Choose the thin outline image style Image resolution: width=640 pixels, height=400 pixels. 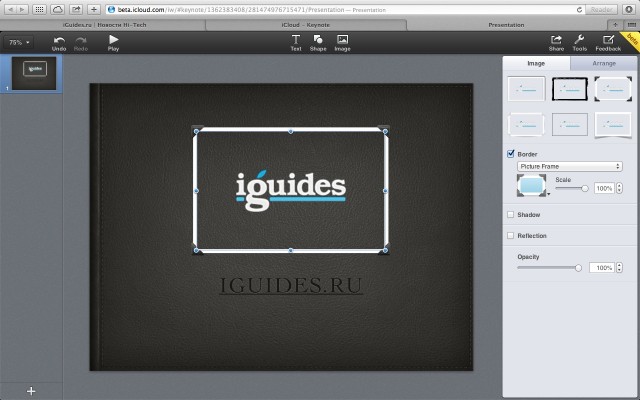(570, 124)
